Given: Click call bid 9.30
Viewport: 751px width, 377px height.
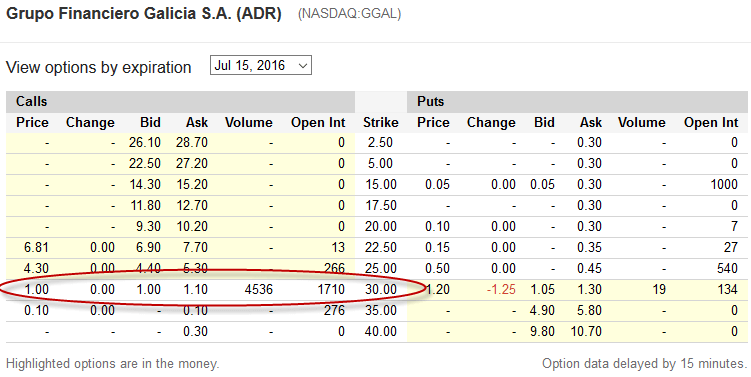Looking at the screenshot, I should (x=148, y=227).
